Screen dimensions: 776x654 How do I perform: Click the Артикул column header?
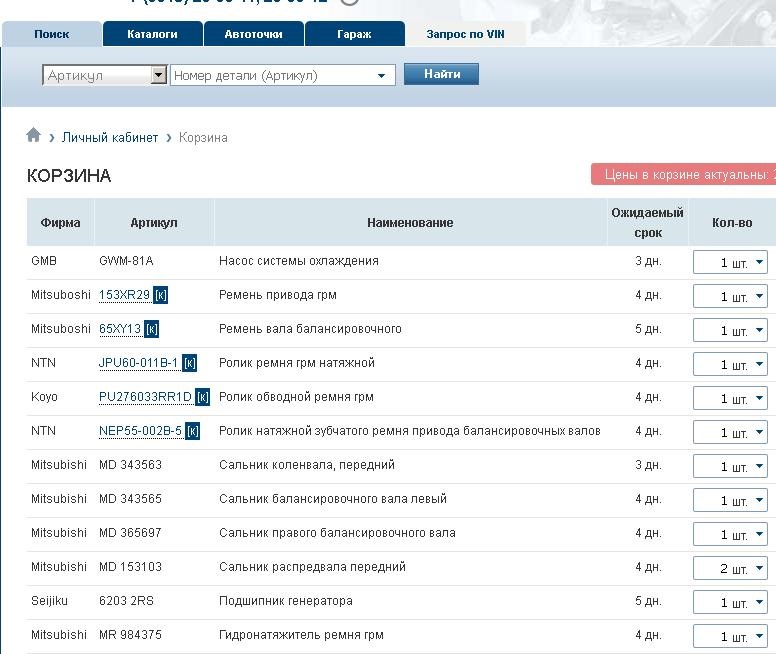coord(154,223)
